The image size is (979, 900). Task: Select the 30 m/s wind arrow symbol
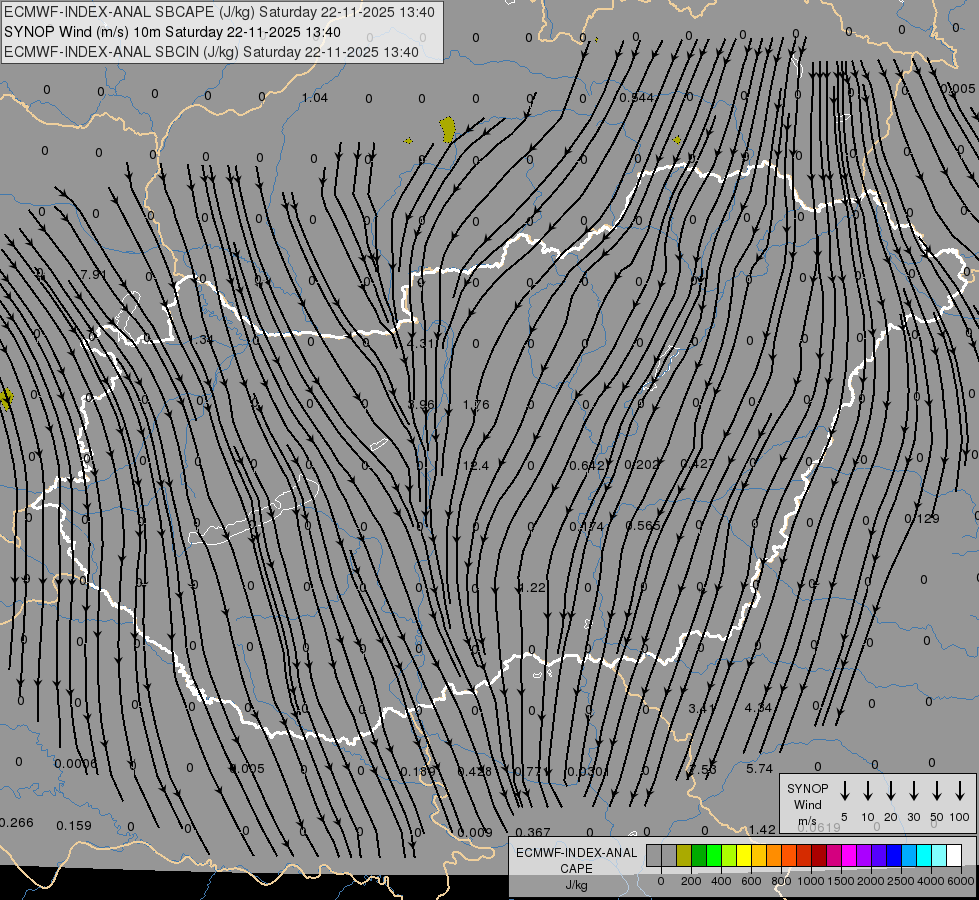point(914,791)
